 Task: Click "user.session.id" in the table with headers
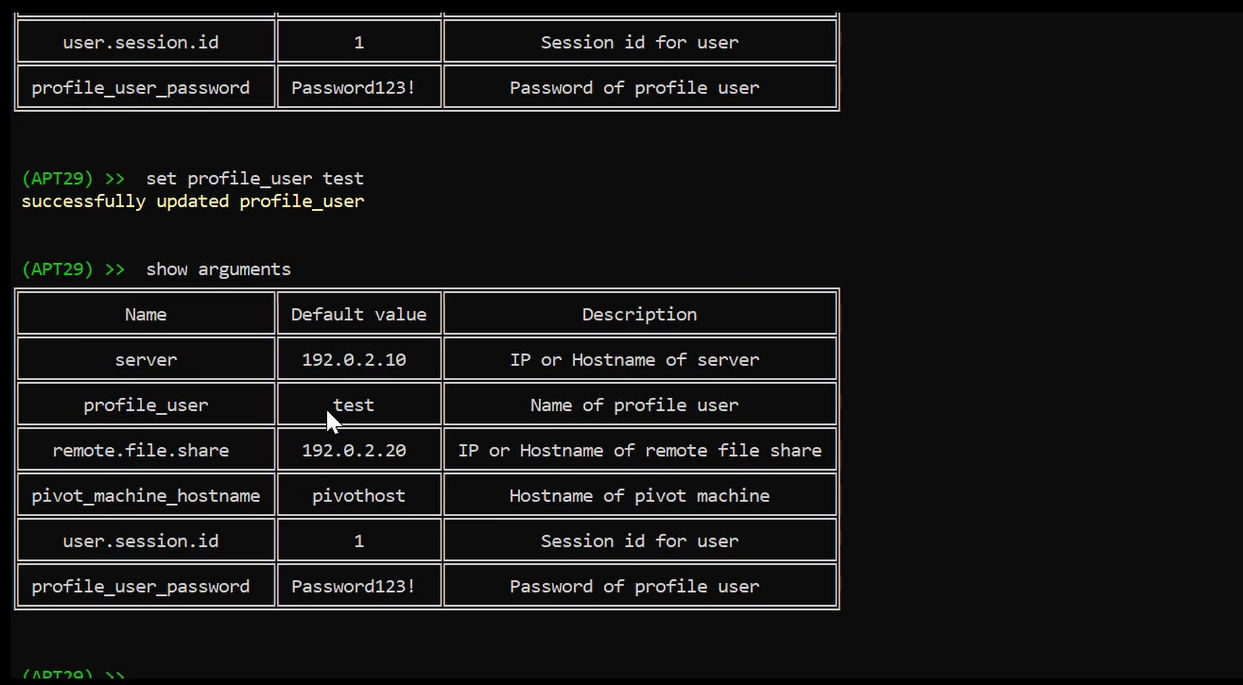(146, 541)
